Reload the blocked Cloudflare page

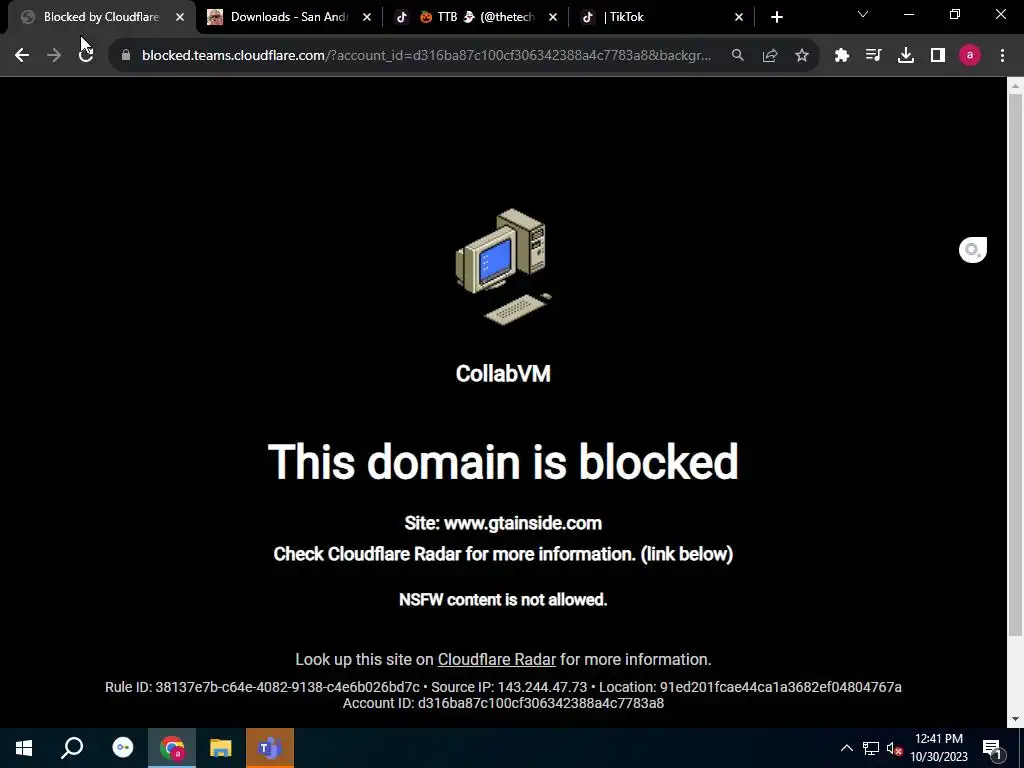(x=86, y=56)
